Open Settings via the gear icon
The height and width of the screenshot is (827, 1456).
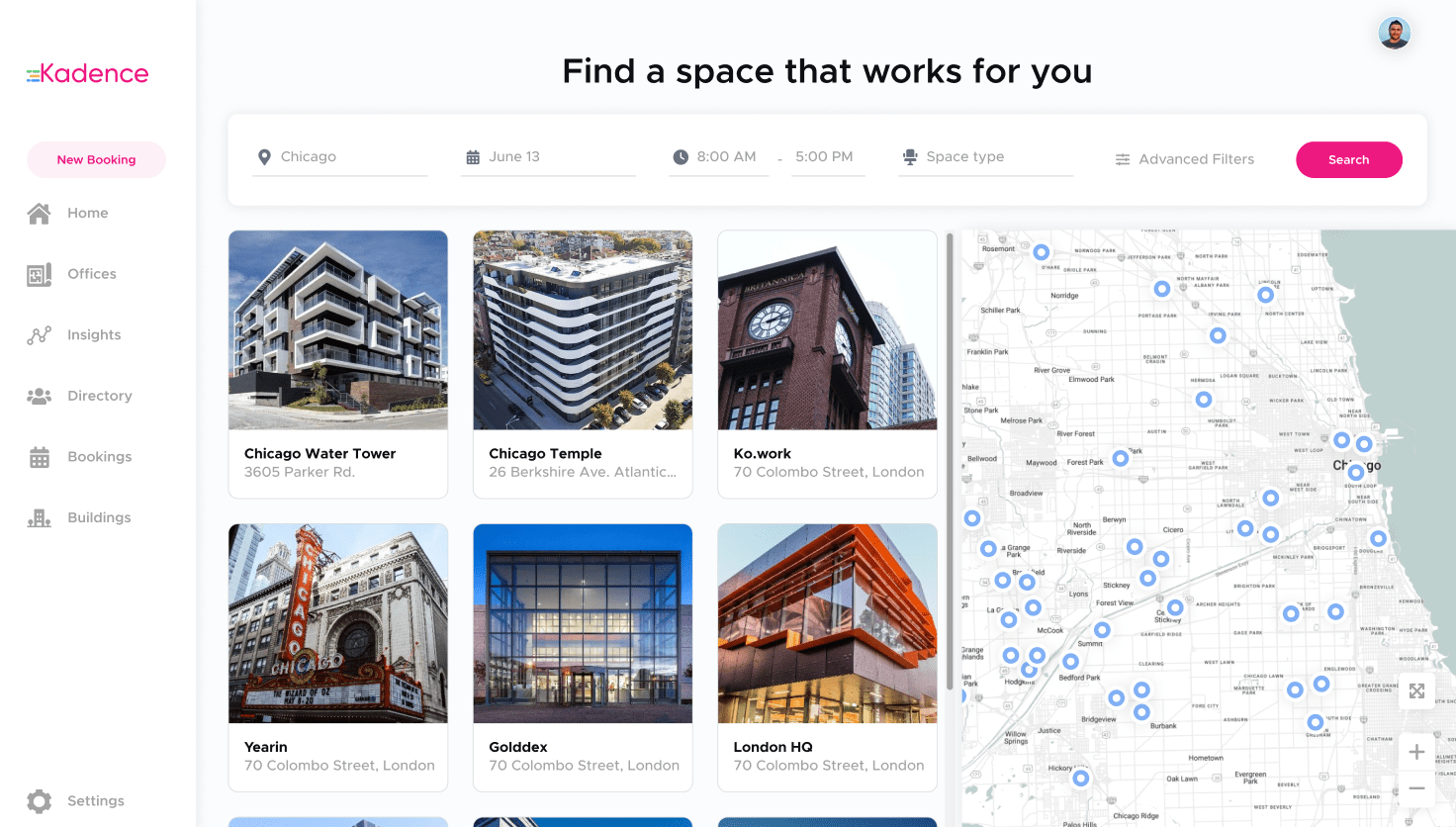40,801
